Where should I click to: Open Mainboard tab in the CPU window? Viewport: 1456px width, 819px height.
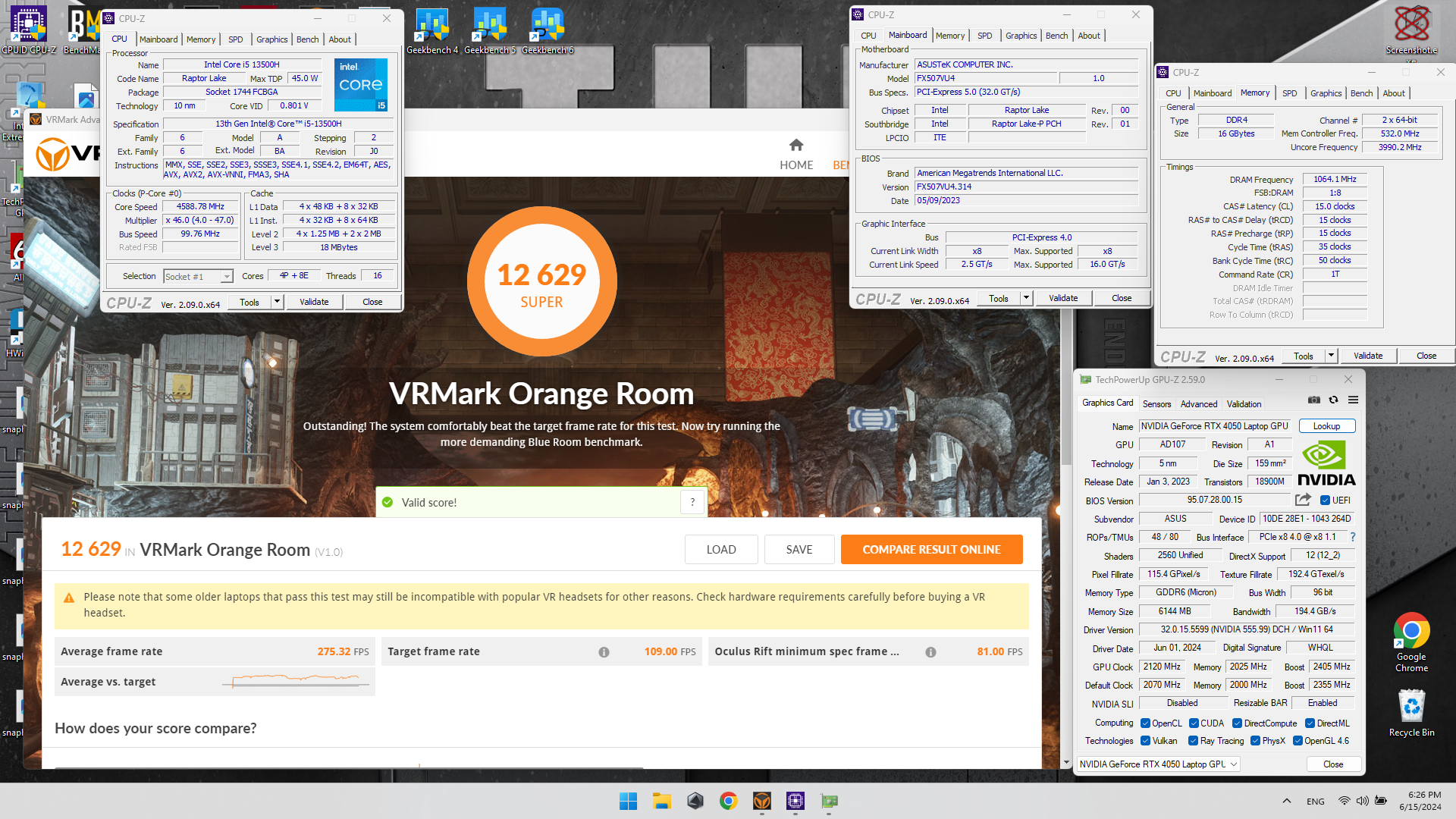[158, 39]
